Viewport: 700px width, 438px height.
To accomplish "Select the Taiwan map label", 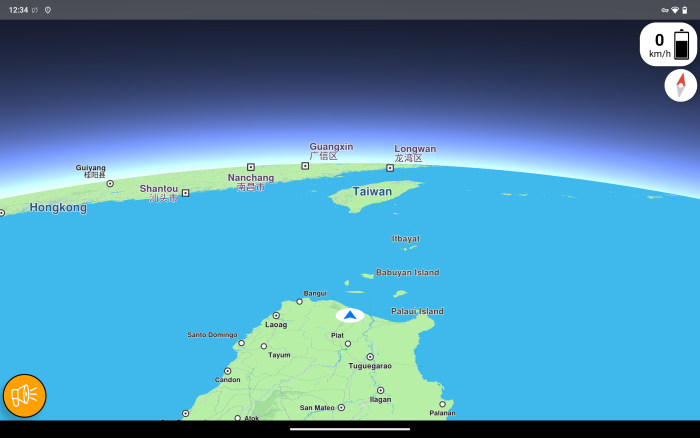I will coord(372,191).
